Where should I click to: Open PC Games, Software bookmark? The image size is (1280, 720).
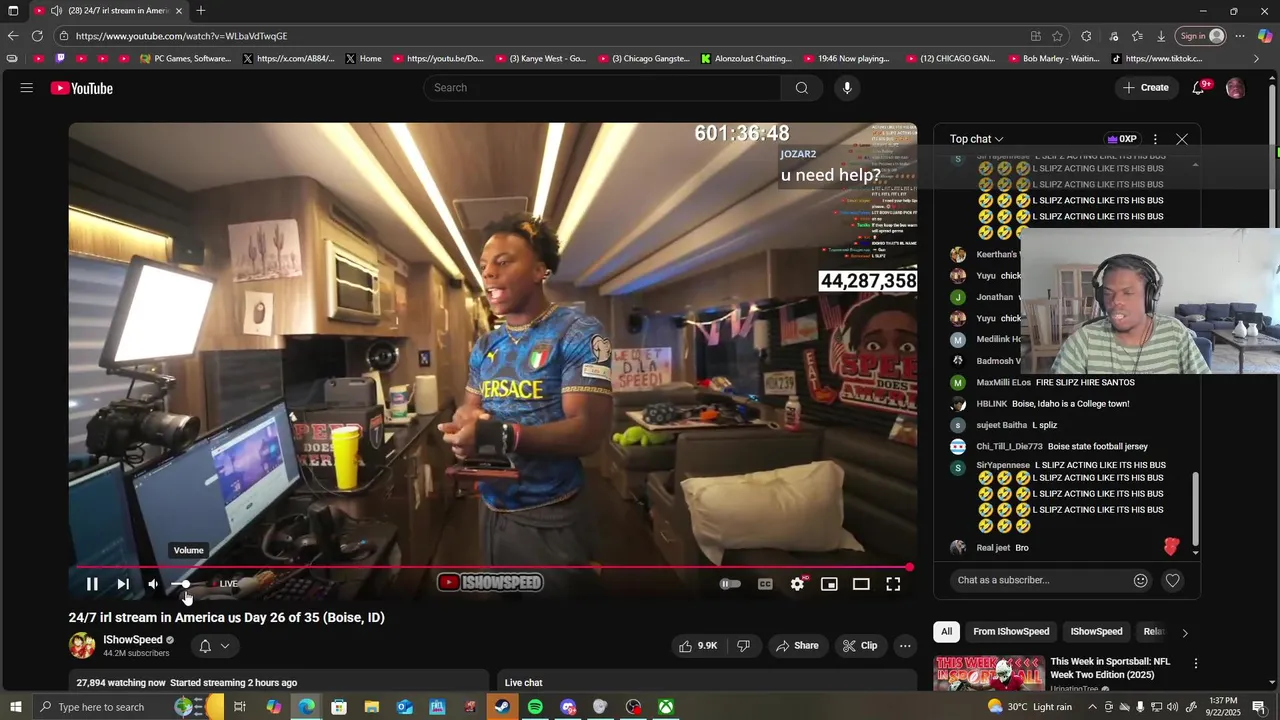(x=186, y=59)
